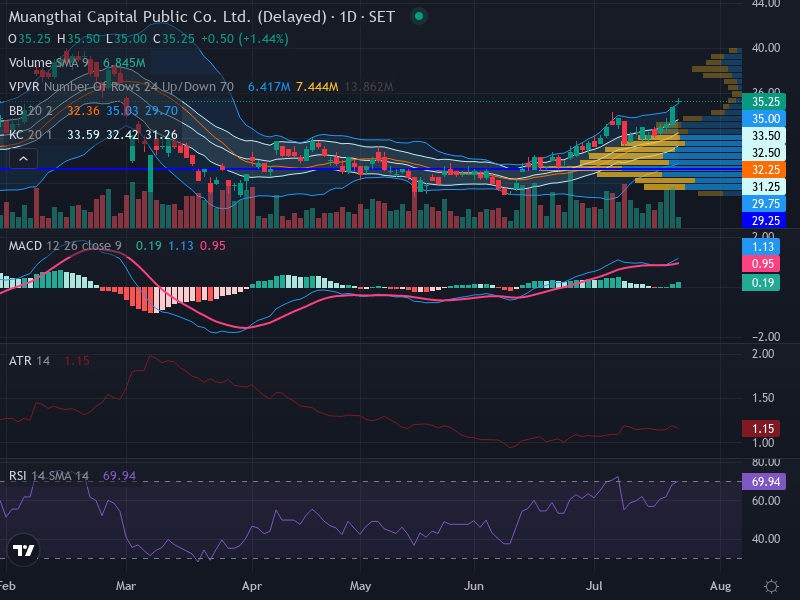The height and width of the screenshot is (600, 800).
Task: Click the 31.25 price axis label
Action: pyautogui.click(x=764, y=186)
